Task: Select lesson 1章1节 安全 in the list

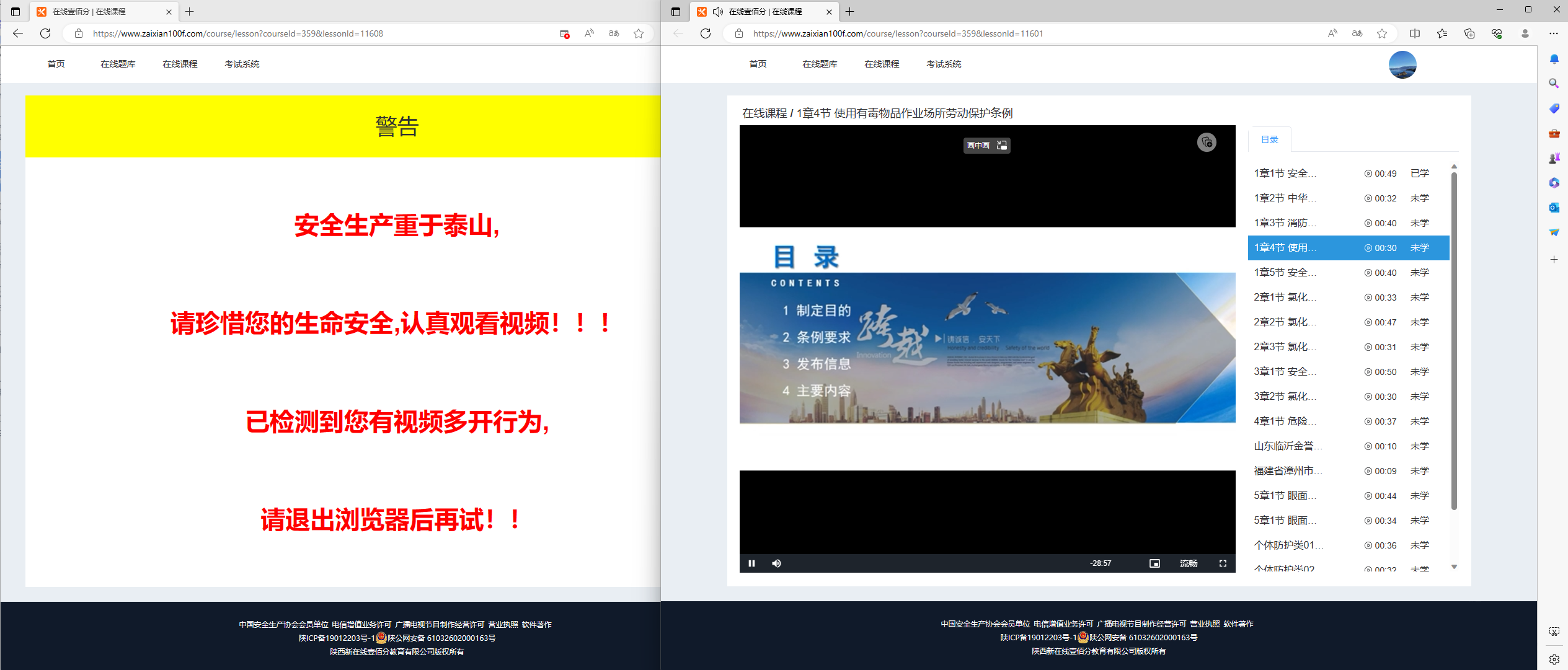Action: [1349, 174]
